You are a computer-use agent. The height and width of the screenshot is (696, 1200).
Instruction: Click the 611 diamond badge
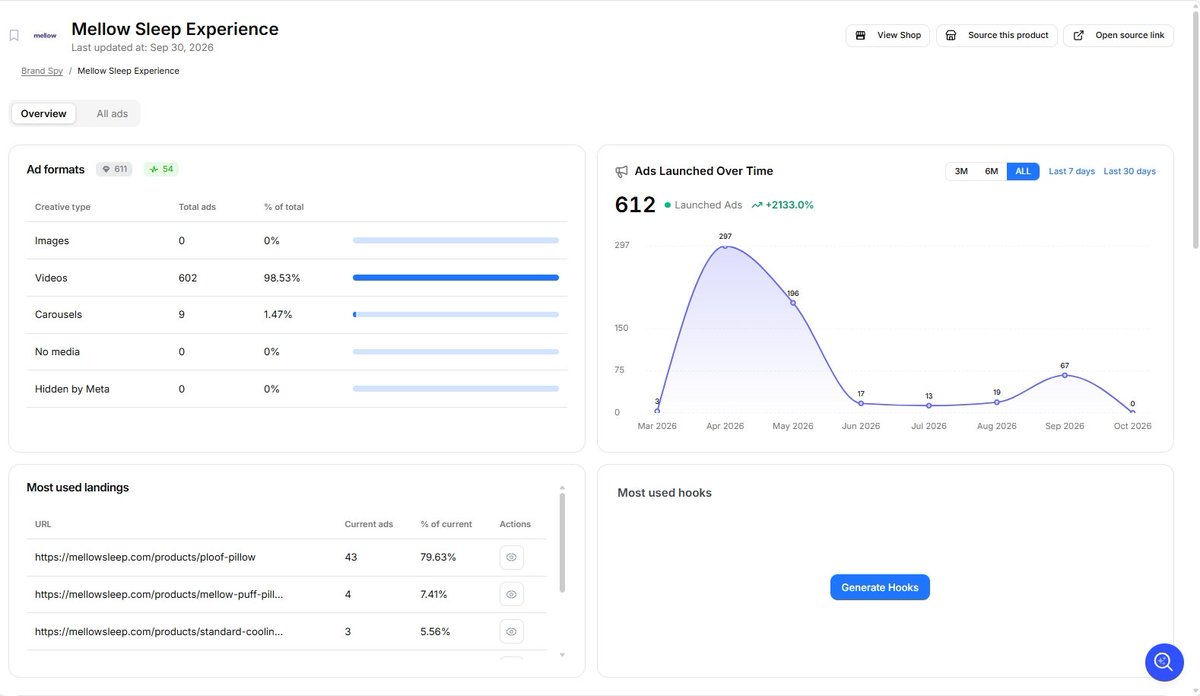[114, 169]
